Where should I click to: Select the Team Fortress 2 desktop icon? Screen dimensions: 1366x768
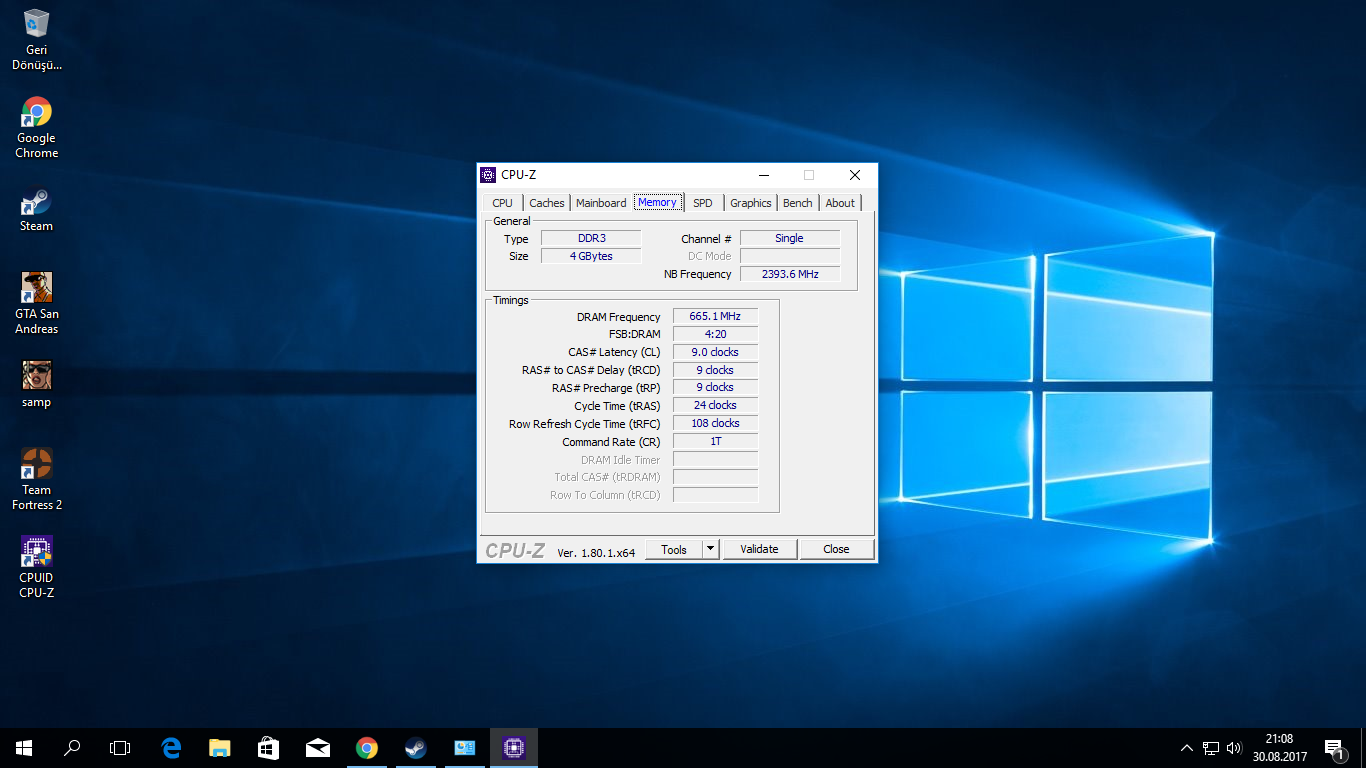click(36, 479)
